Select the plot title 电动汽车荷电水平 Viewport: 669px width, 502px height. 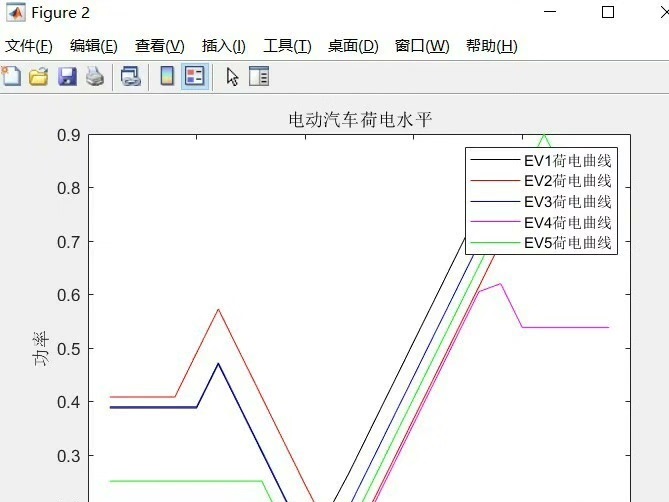coord(360,120)
